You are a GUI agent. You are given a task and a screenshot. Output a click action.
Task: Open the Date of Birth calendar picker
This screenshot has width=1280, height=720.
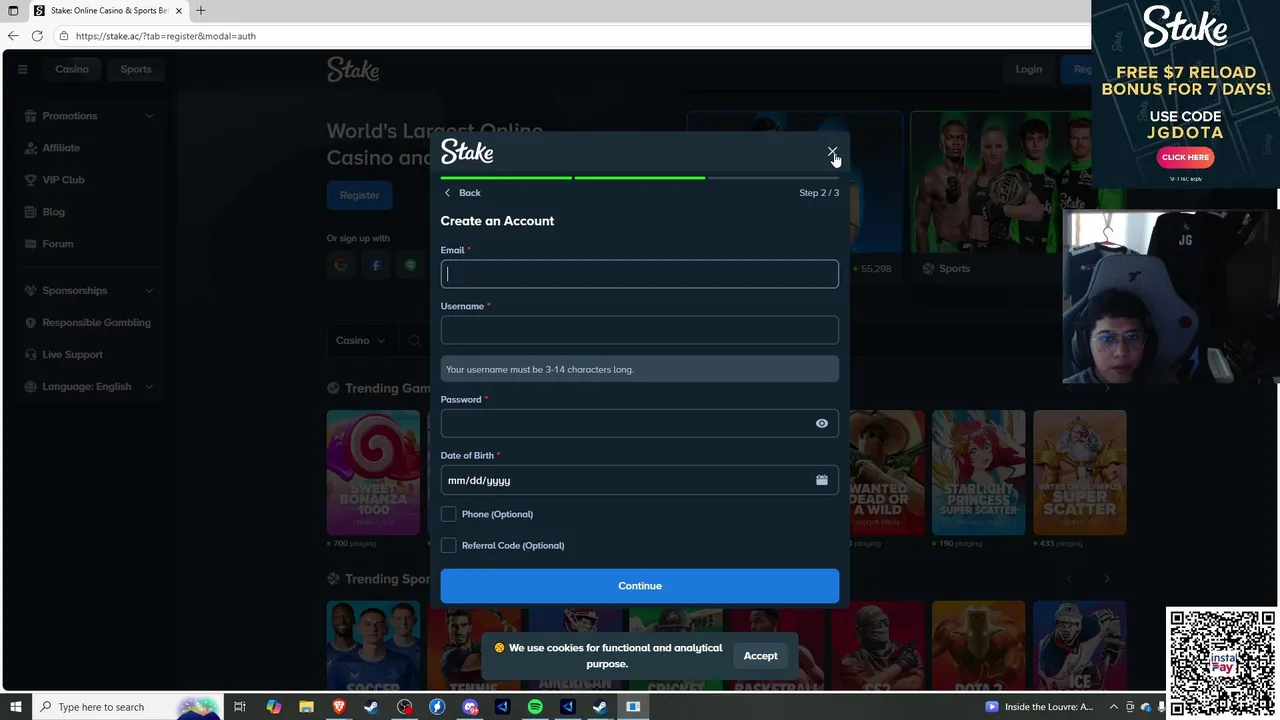821,480
